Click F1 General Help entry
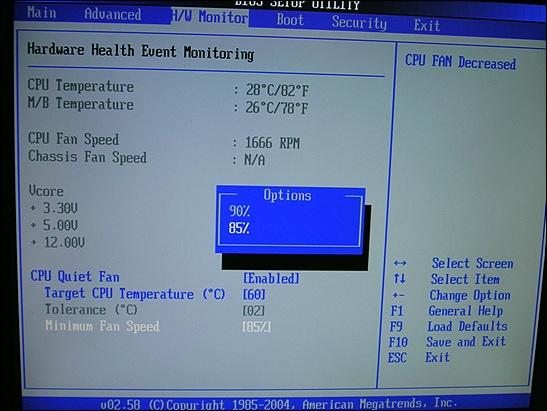The height and width of the screenshot is (411, 547). tap(447, 311)
